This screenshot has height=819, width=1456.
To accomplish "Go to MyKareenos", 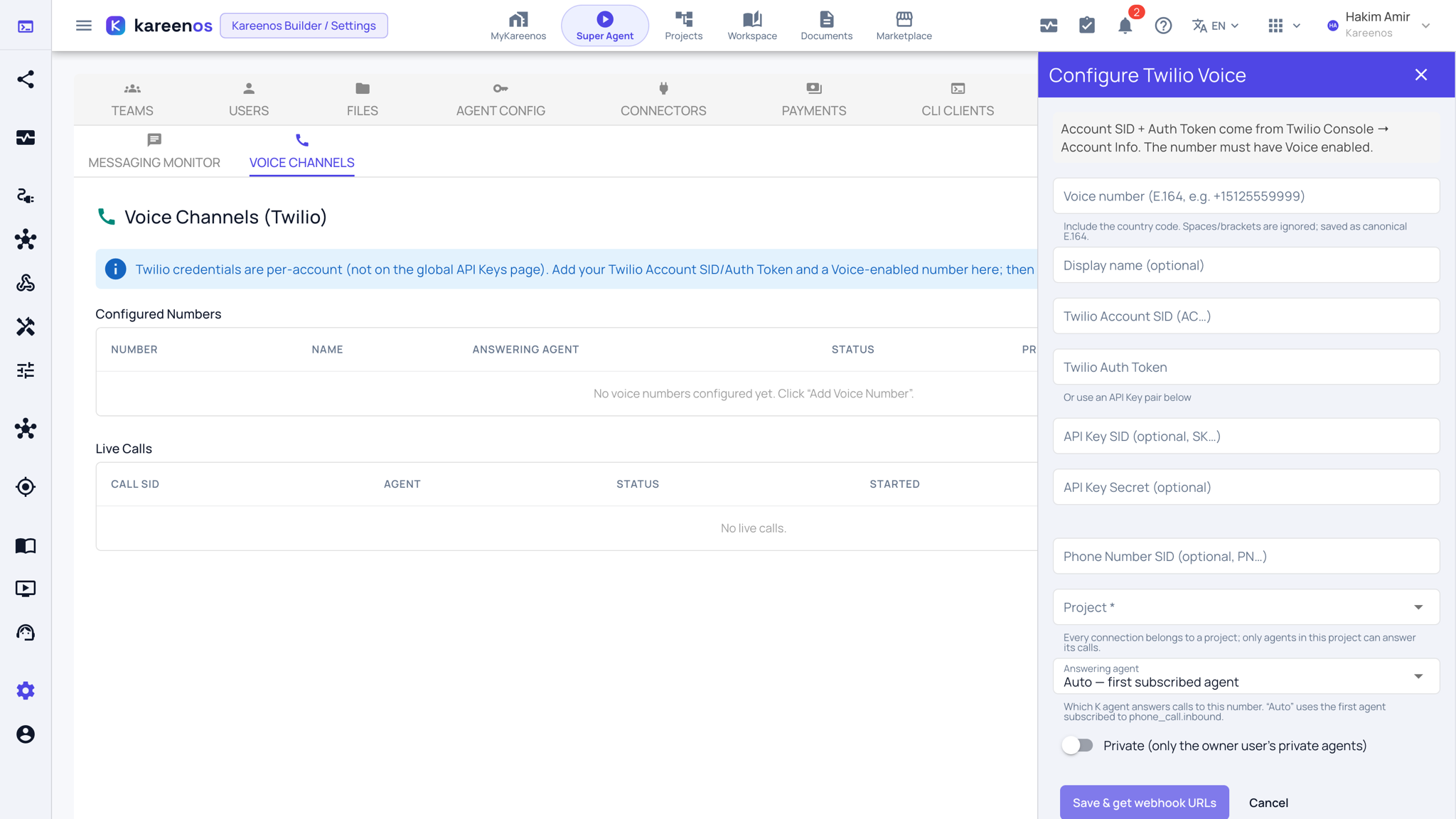I will point(518,26).
